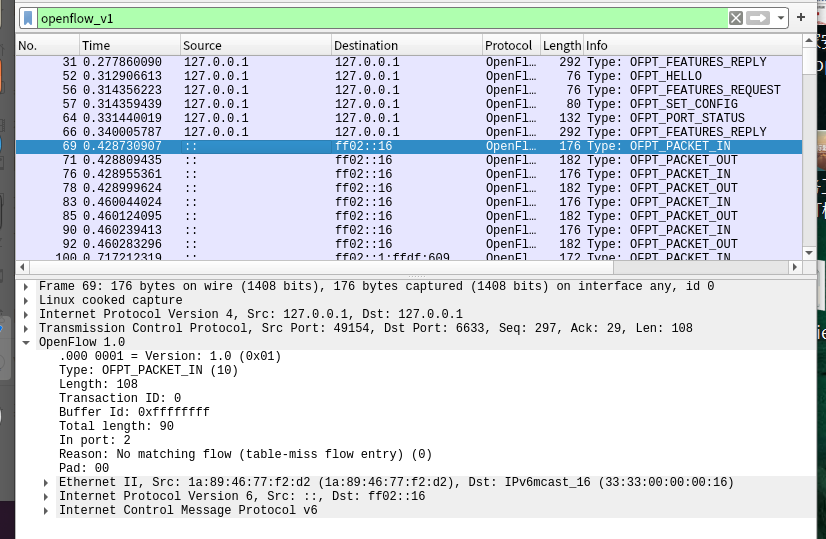
Task: Select the In port: 2 field
Action: tap(95, 440)
